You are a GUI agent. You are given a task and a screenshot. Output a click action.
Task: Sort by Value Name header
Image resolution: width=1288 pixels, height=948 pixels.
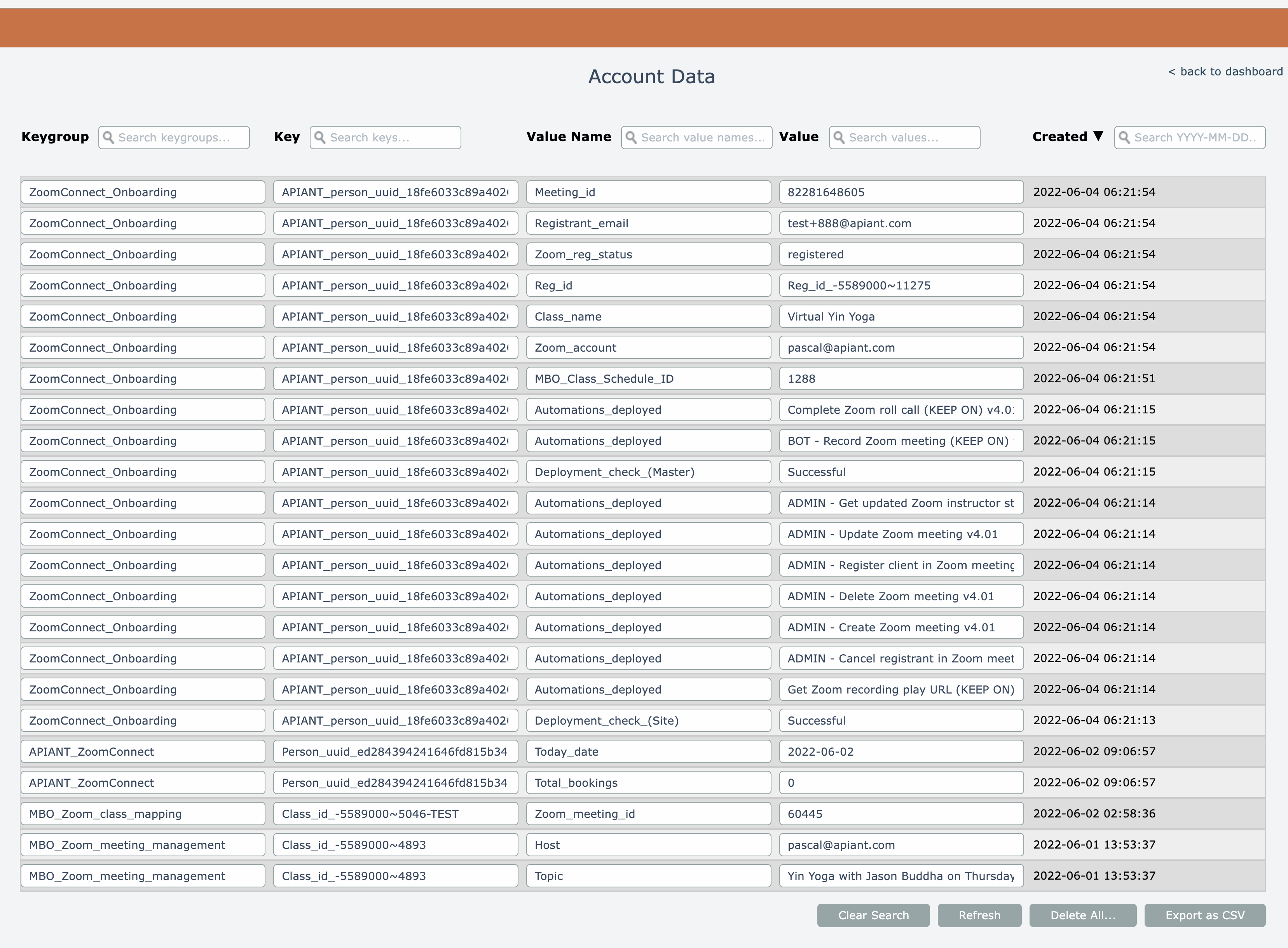[568, 137]
